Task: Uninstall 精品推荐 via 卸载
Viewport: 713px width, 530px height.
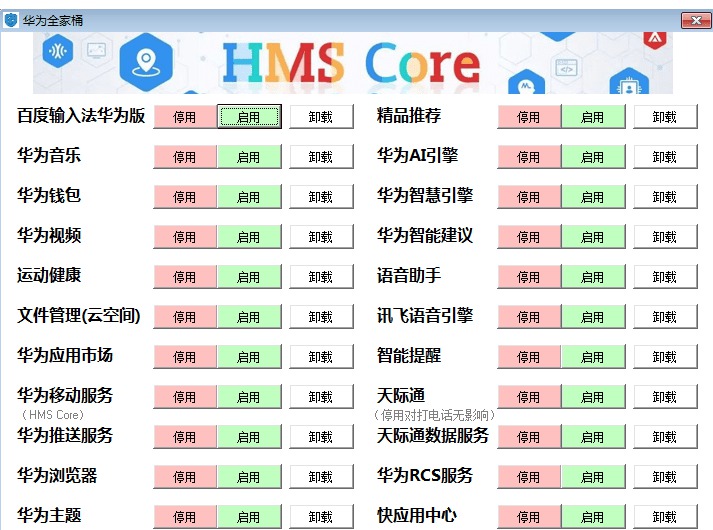Action: click(665, 117)
